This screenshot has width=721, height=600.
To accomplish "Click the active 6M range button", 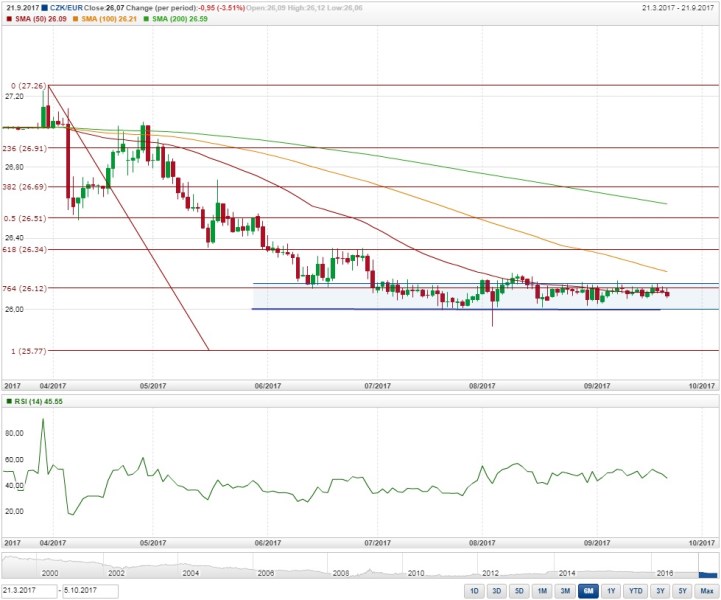I will point(588,592).
